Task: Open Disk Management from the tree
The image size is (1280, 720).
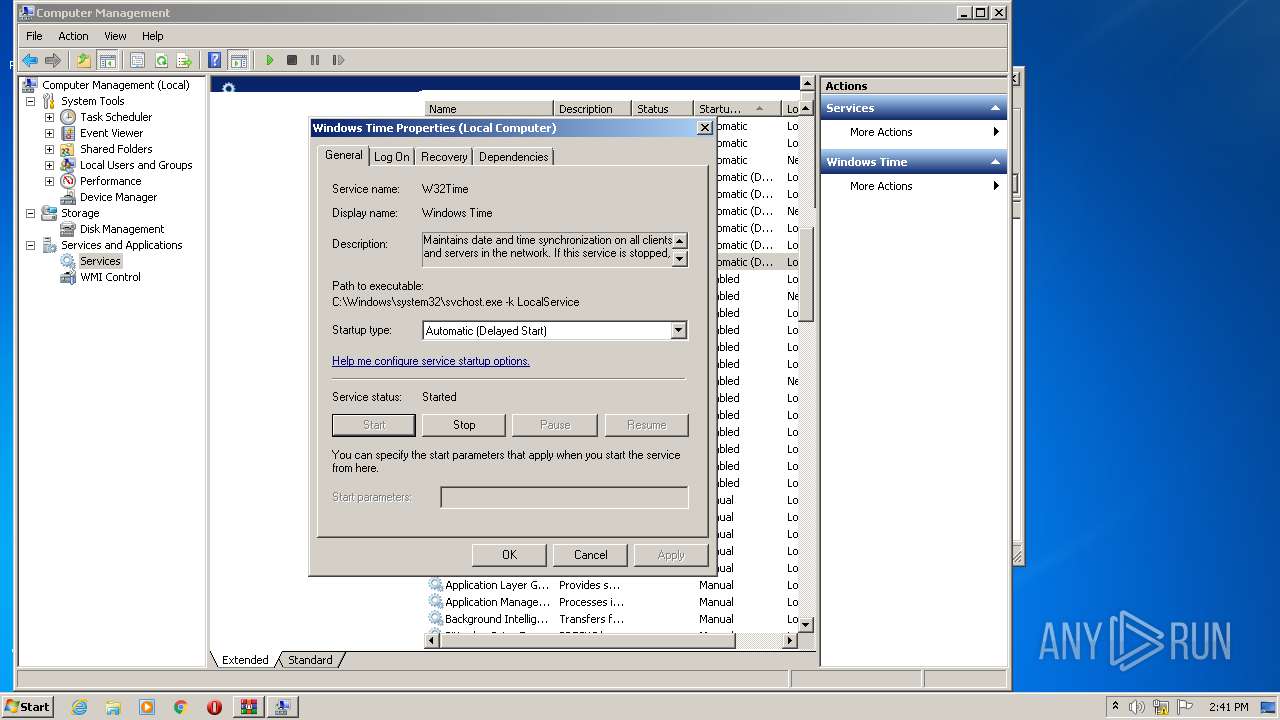Action: [x=122, y=229]
